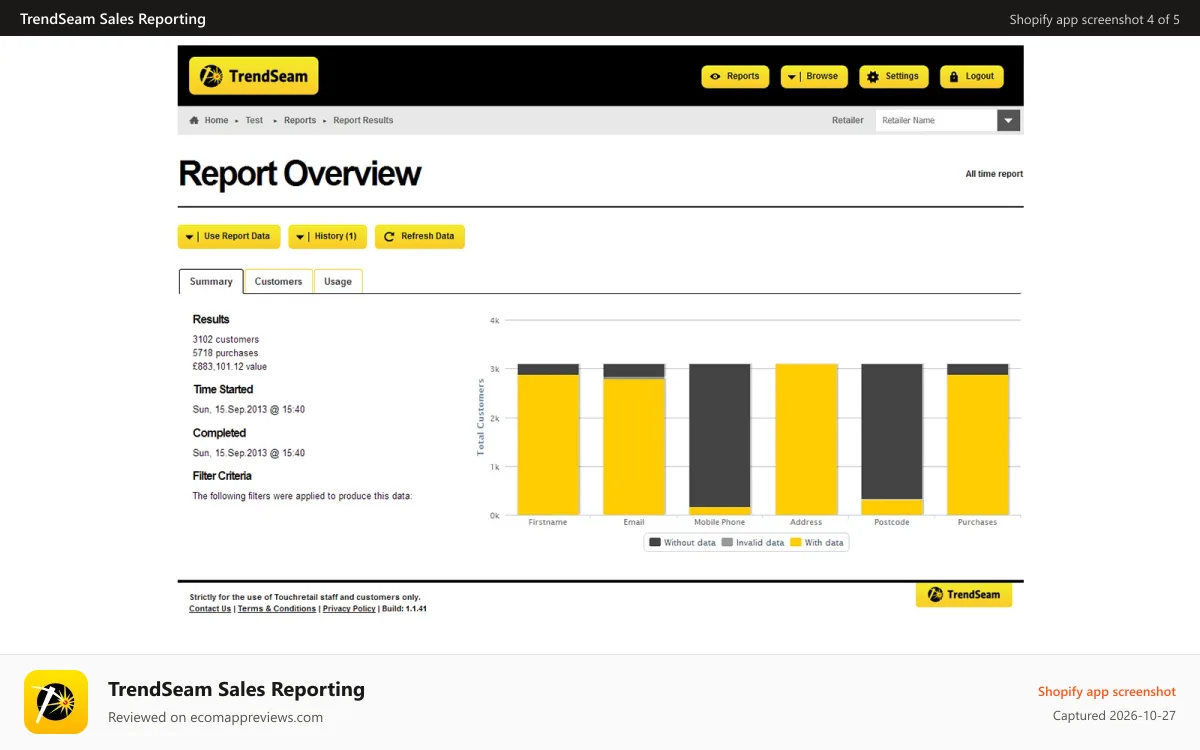Toggle the Without data legend entry
1200x750 pixels.
tap(682, 542)
